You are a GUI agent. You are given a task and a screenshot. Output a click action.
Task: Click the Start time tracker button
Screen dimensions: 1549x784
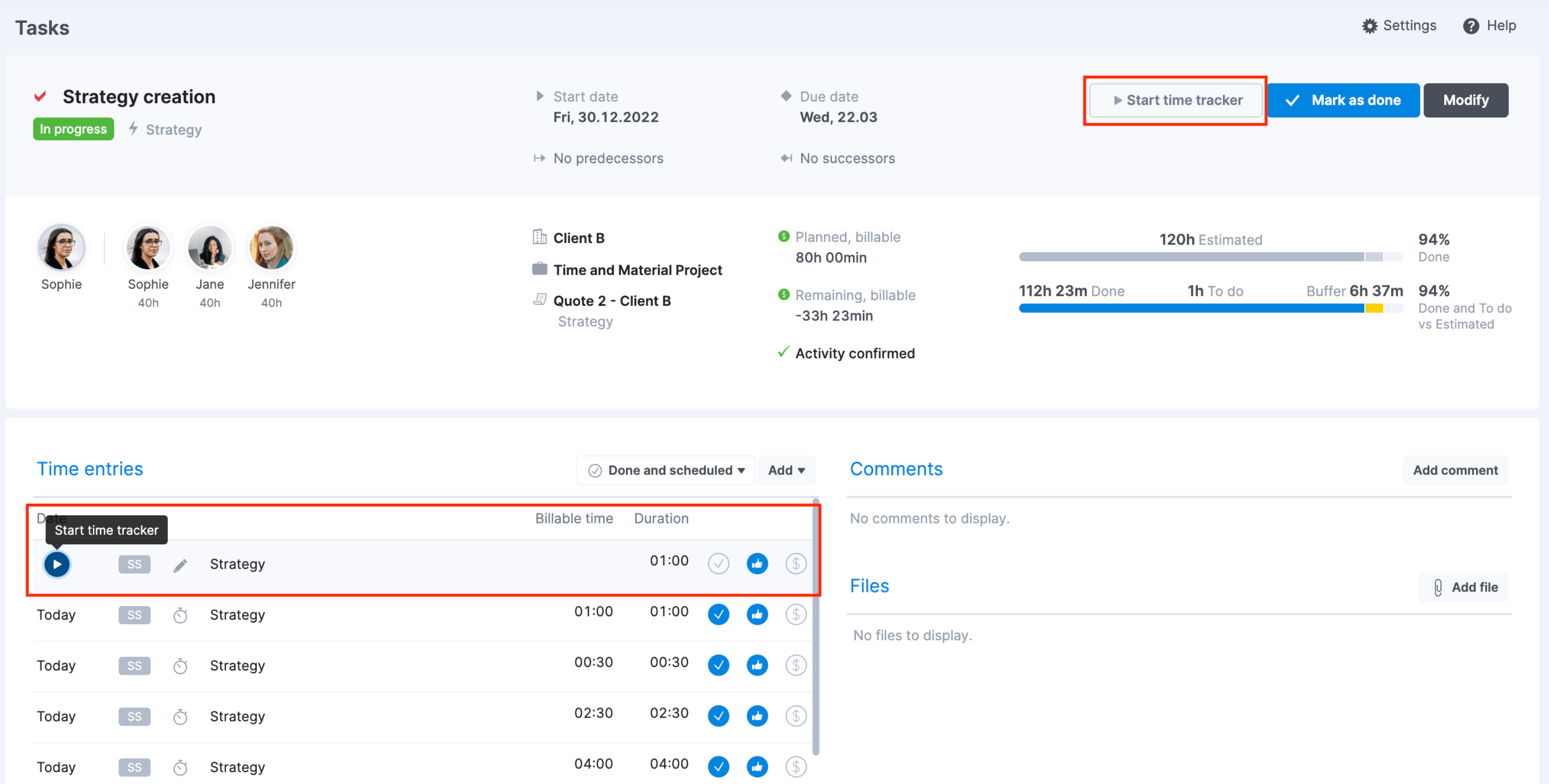coord(1175,100)
